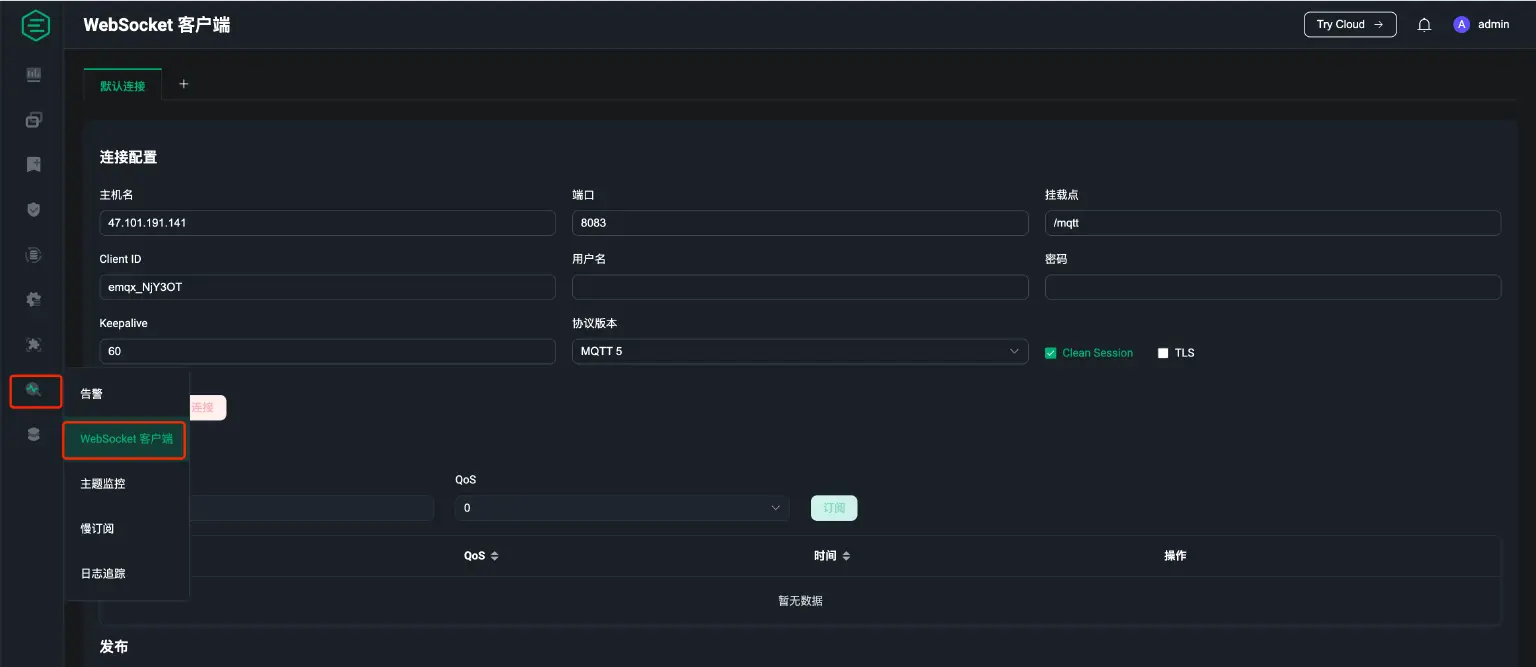
Task: Click the shield access-control icon in sidebar
Action: tap(33, 209)
